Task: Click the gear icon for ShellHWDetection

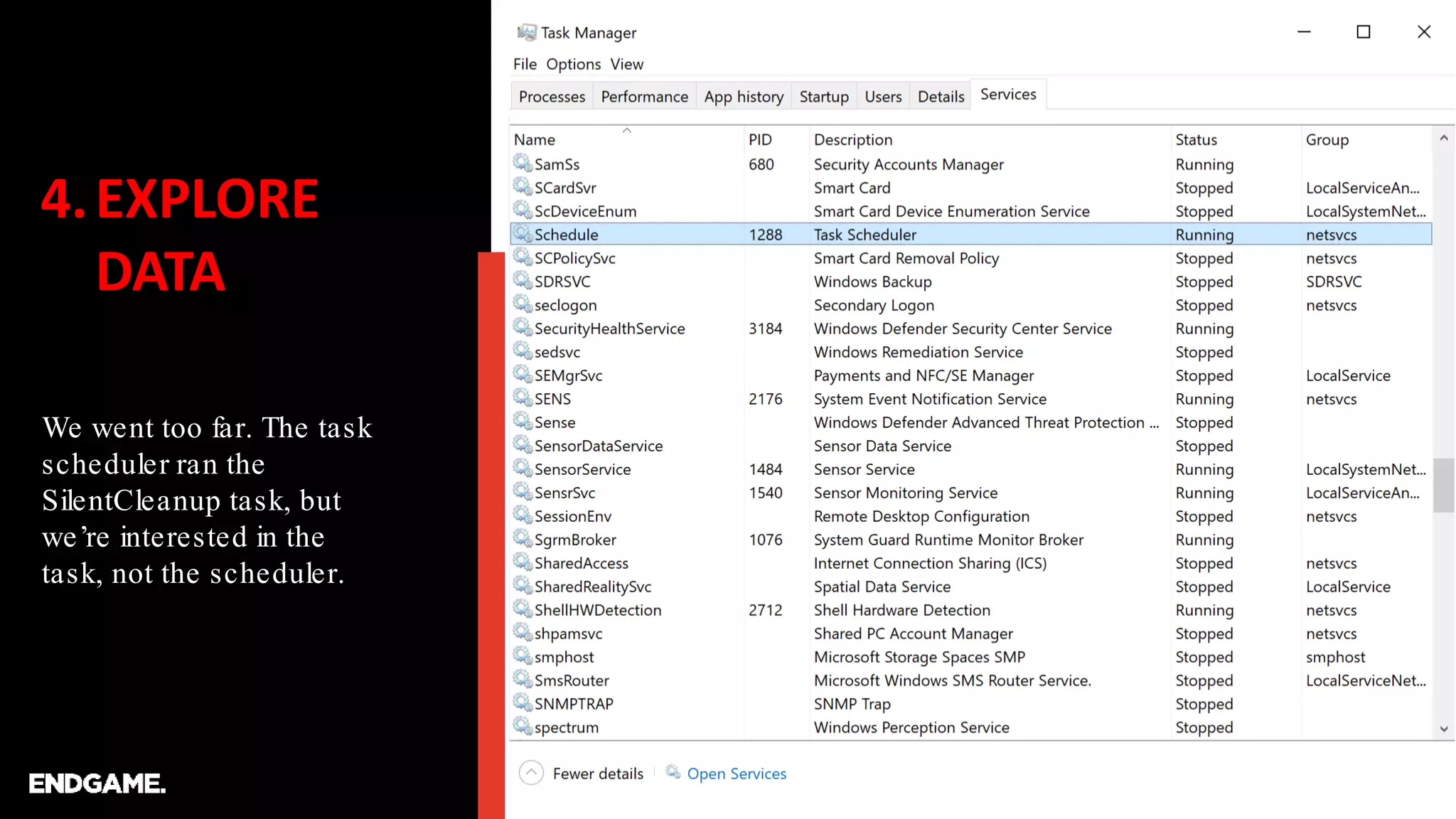Action: pos(523,609)
